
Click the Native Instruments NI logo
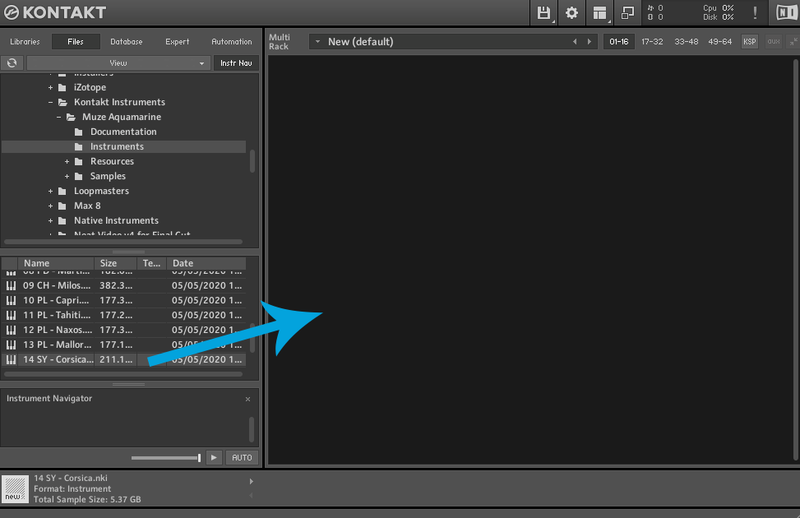pos(786,13)
